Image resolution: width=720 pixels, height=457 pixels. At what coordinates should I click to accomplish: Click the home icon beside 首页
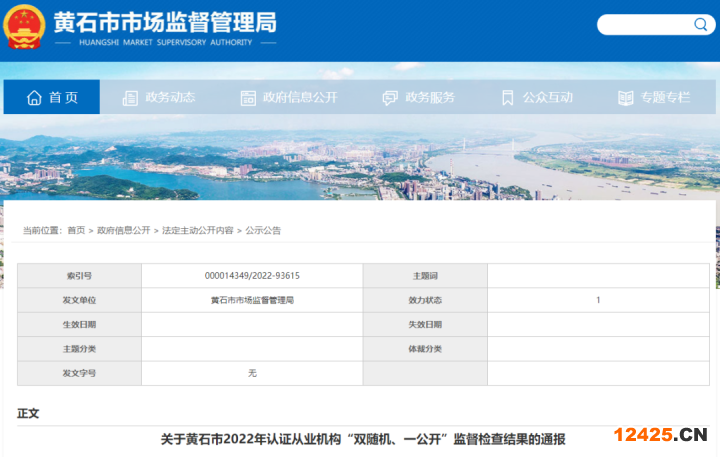[x=34, y=98]
